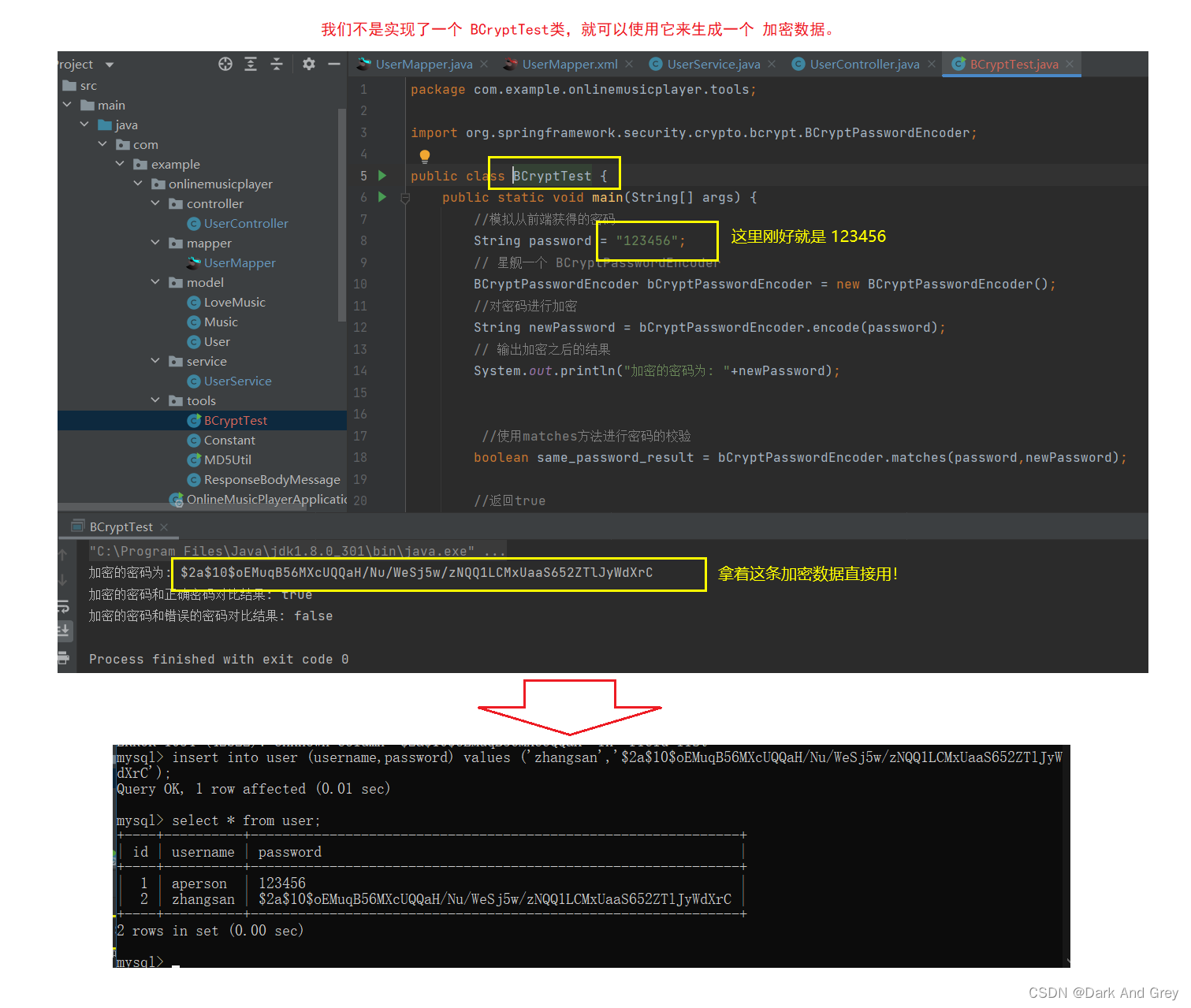Click zhangsan row in mysql output

430,899
